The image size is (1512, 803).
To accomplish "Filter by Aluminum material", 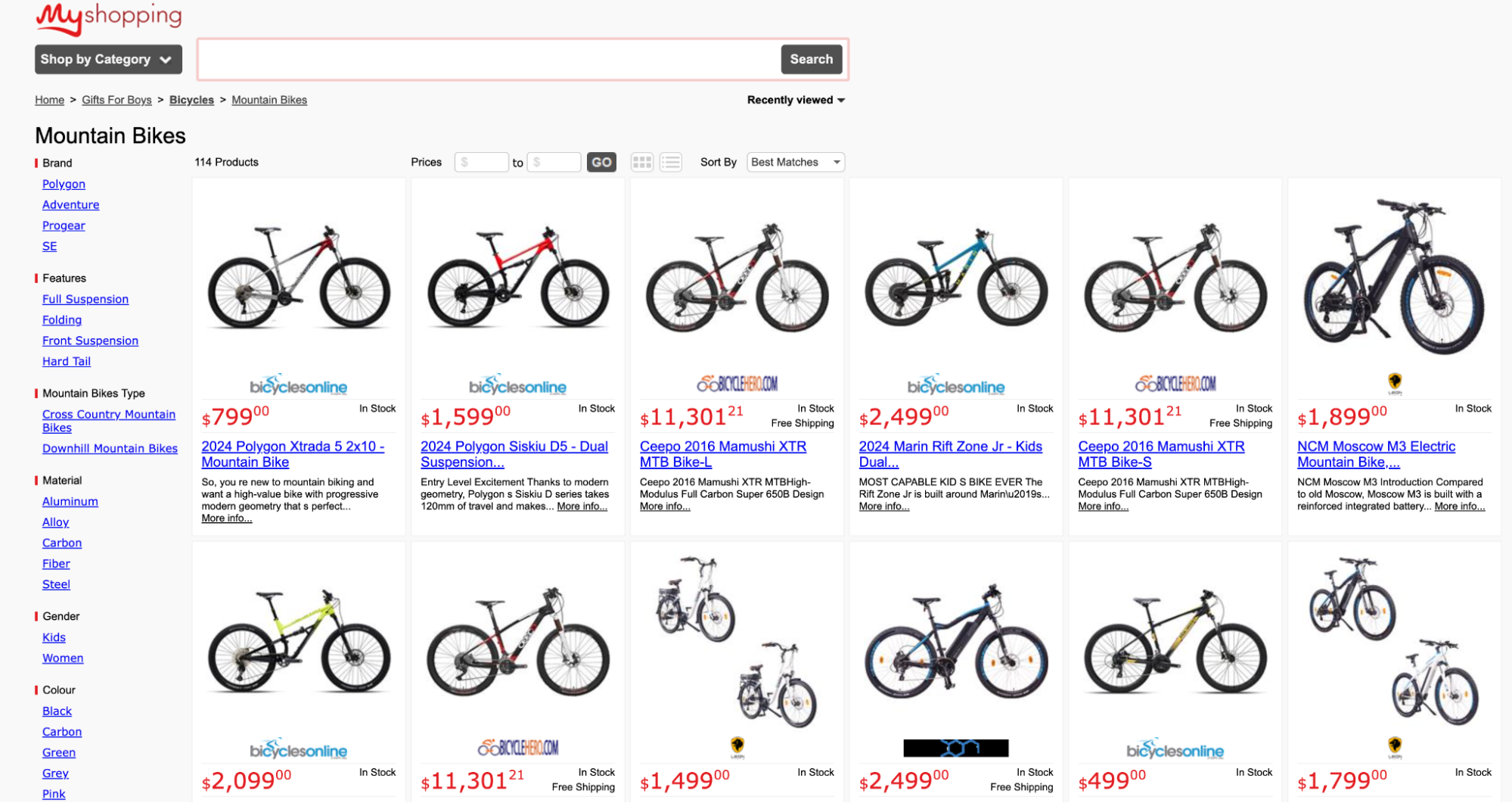I will (70, 502).
